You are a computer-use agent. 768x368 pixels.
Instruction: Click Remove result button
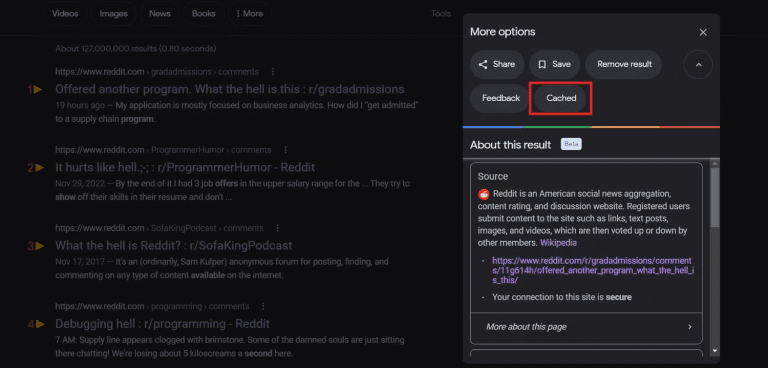(x=624, y=64)
